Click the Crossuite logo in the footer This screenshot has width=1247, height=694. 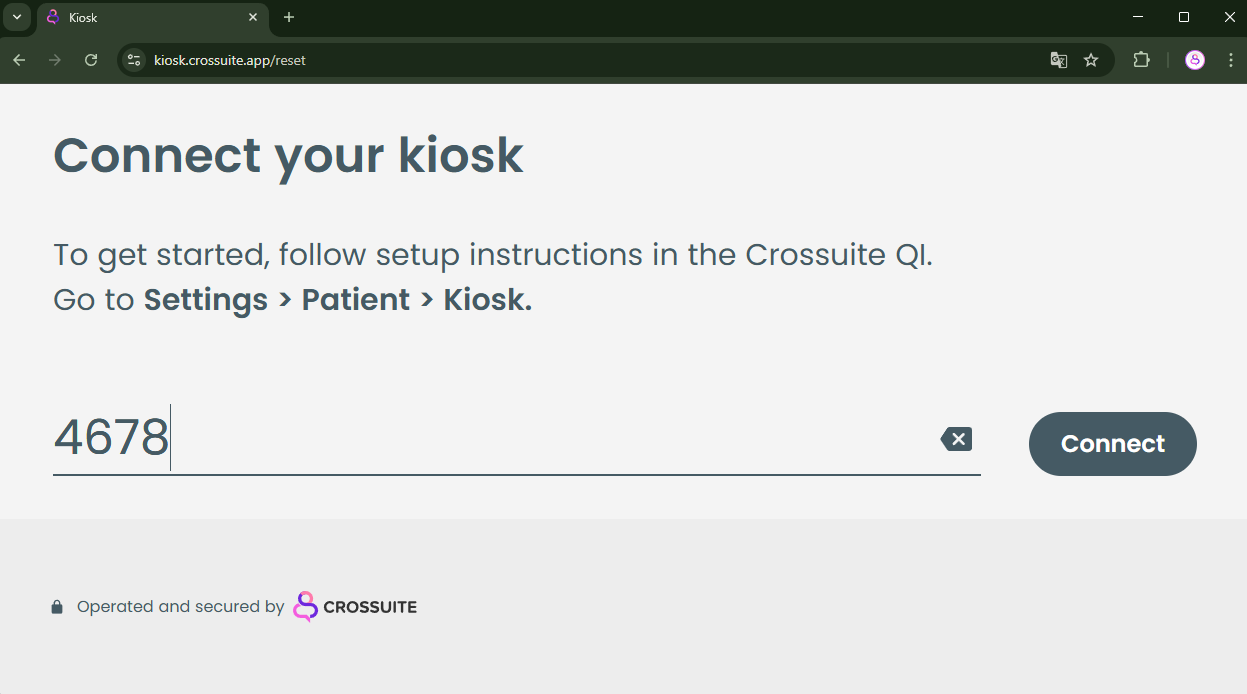coord(355,606)
